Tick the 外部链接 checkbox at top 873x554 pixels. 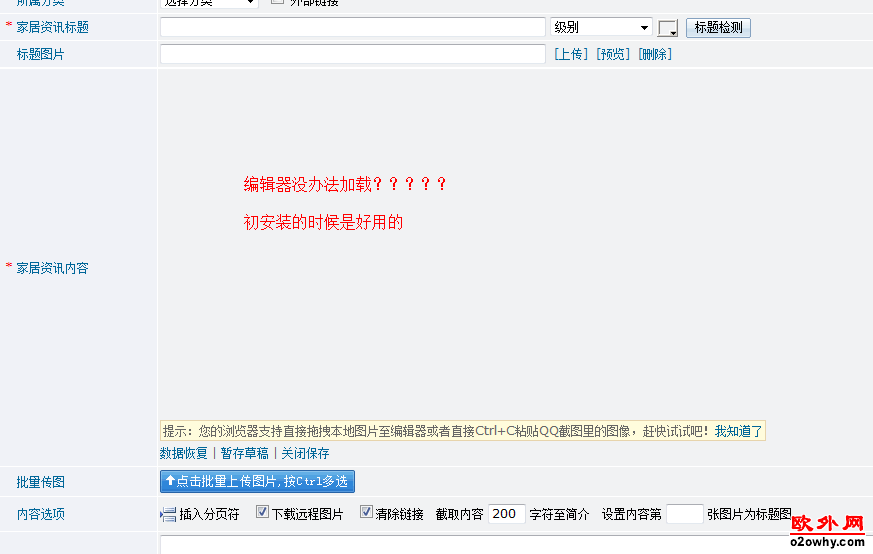(278, 2)
